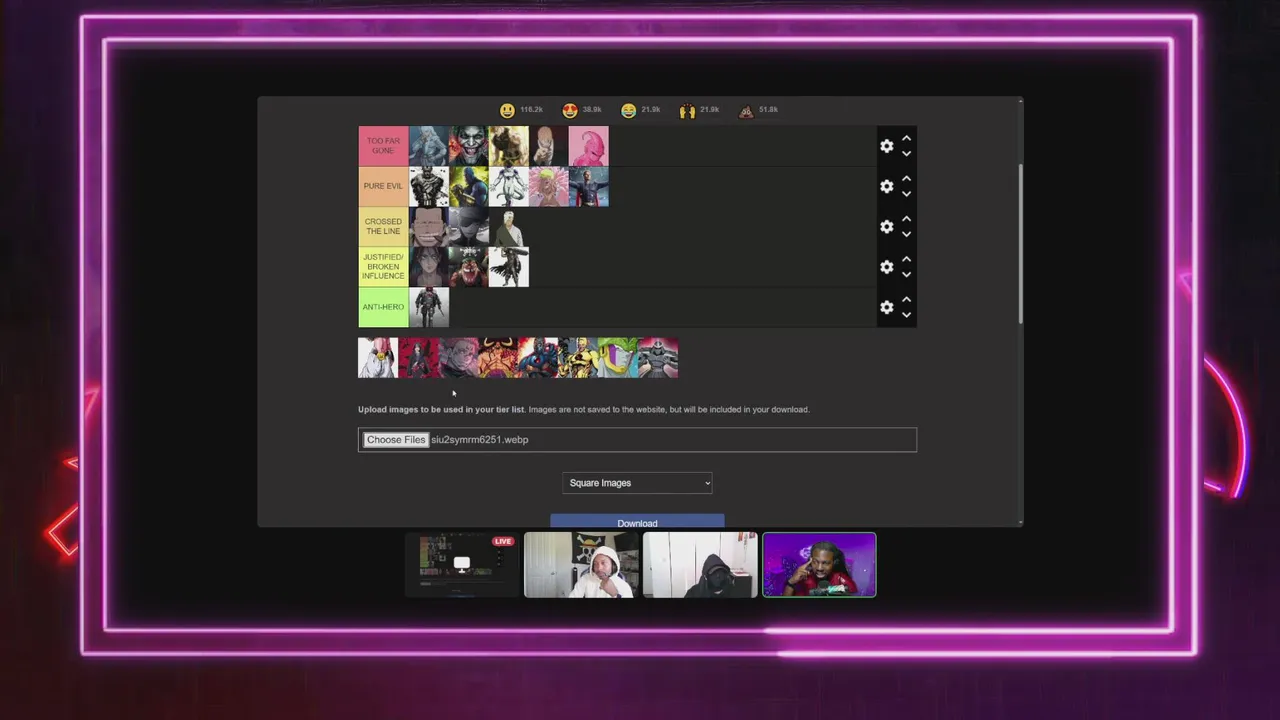The image size is (1280, 720).
Task: Click the page vertical scrollbar
Action: (1020, 243)
